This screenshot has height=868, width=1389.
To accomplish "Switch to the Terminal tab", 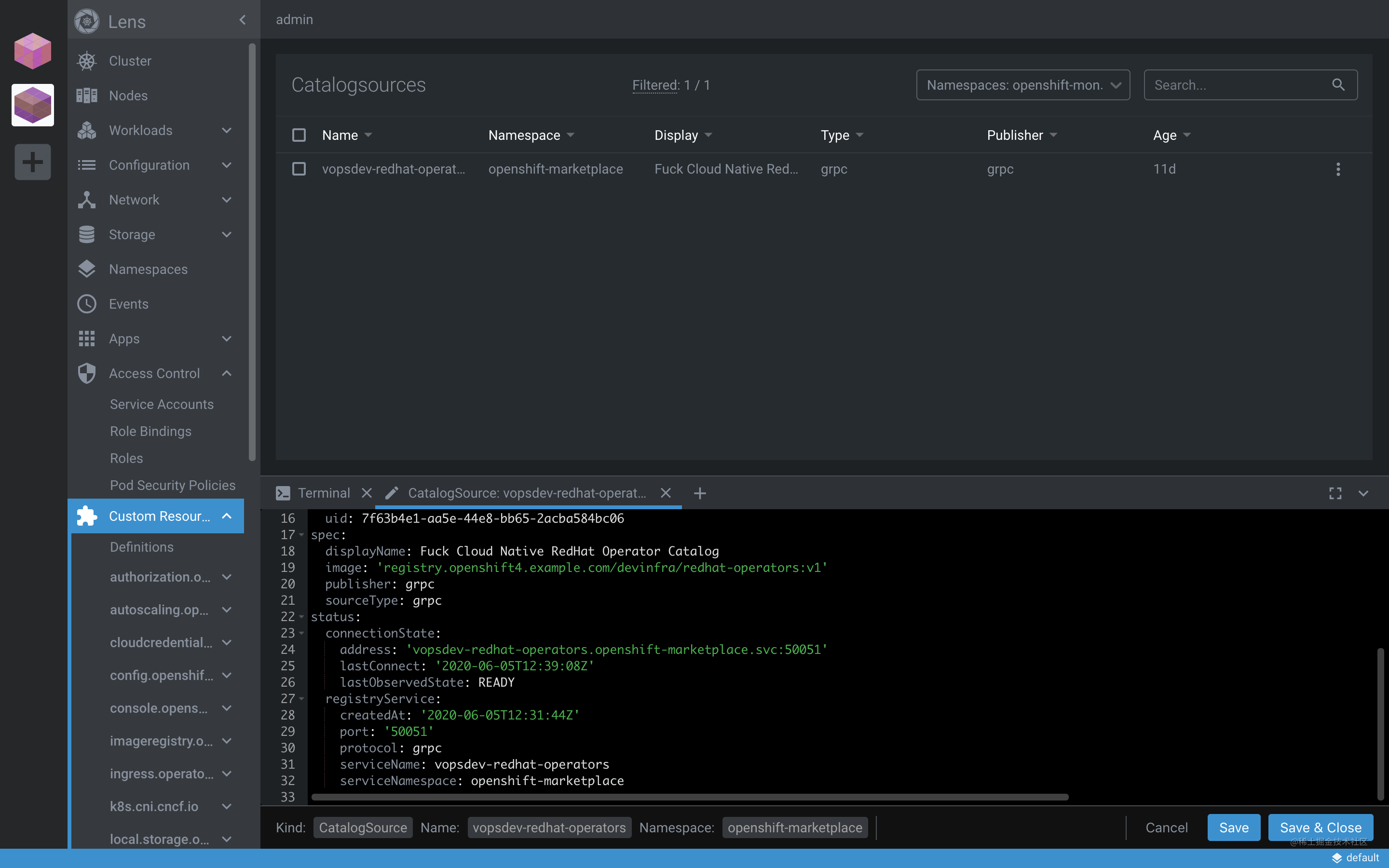I will 323,493.
